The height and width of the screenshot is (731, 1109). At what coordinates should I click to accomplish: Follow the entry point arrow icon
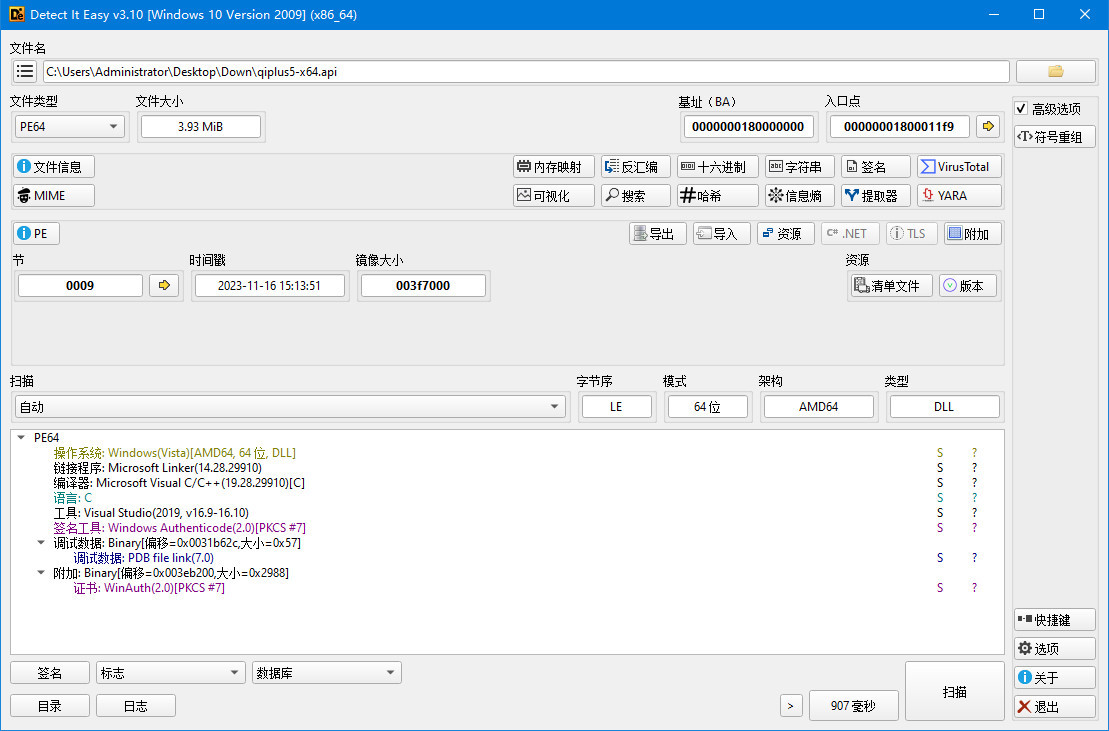(988, 127)
